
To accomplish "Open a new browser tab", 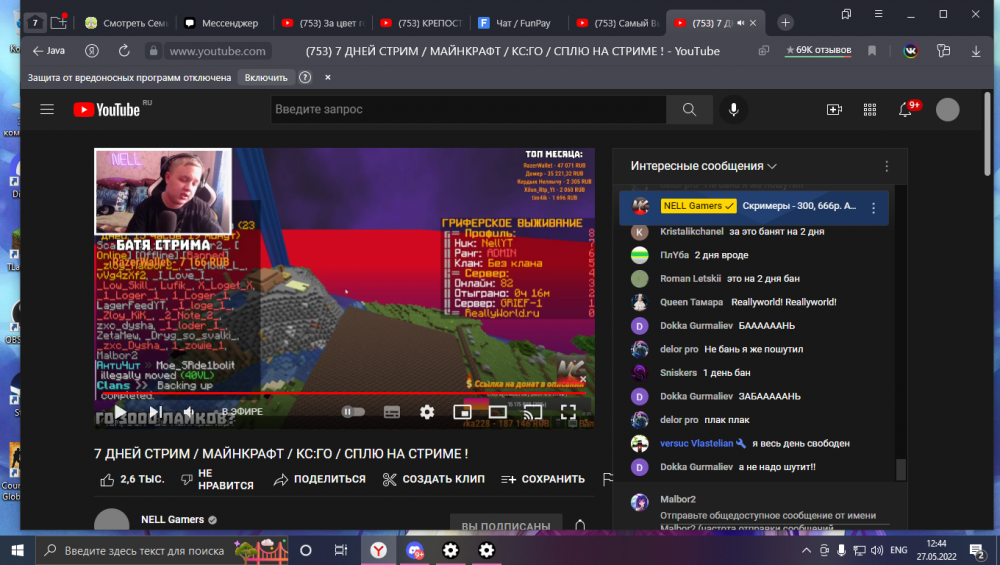I will coord(785,23).
